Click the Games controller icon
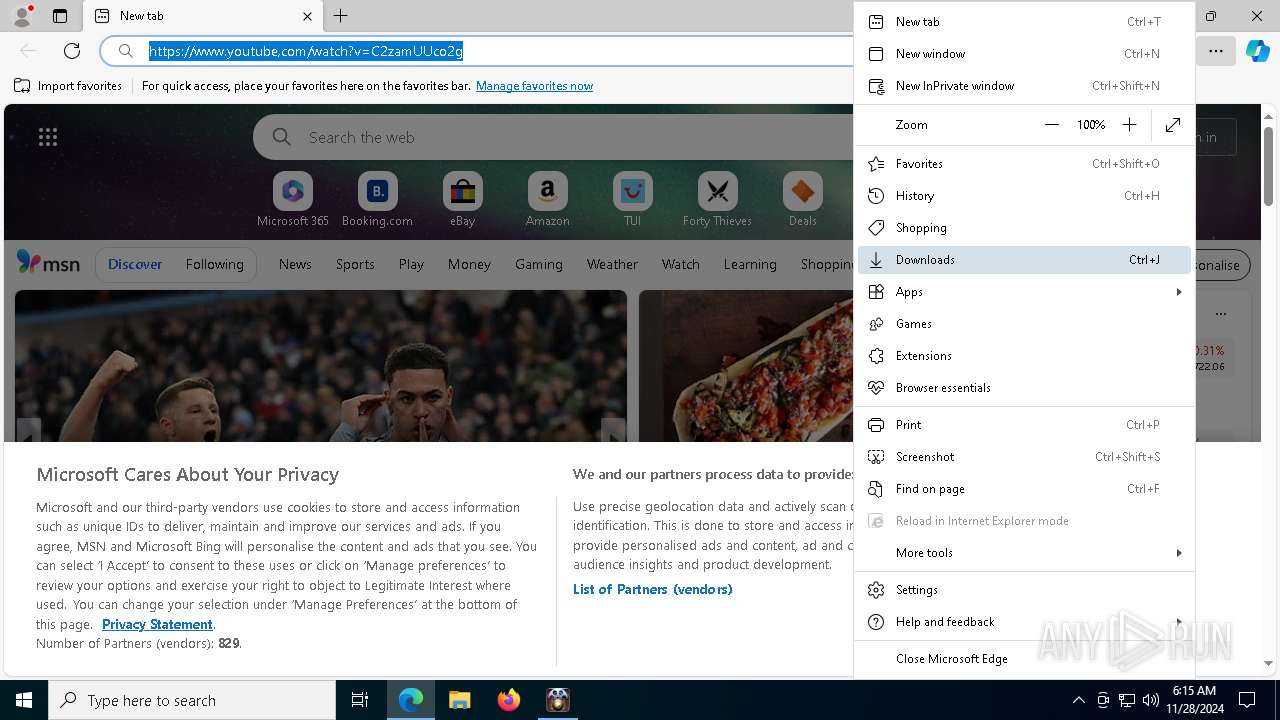 tap(876, 324)
